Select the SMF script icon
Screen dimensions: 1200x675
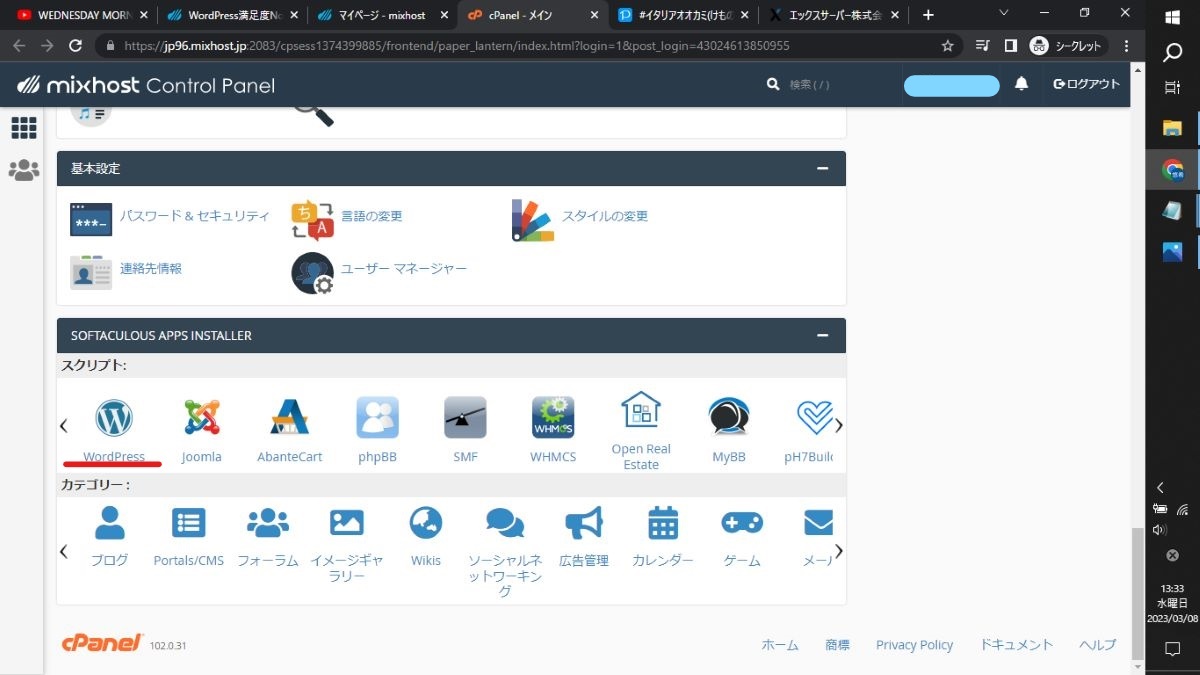pos(465,418)
